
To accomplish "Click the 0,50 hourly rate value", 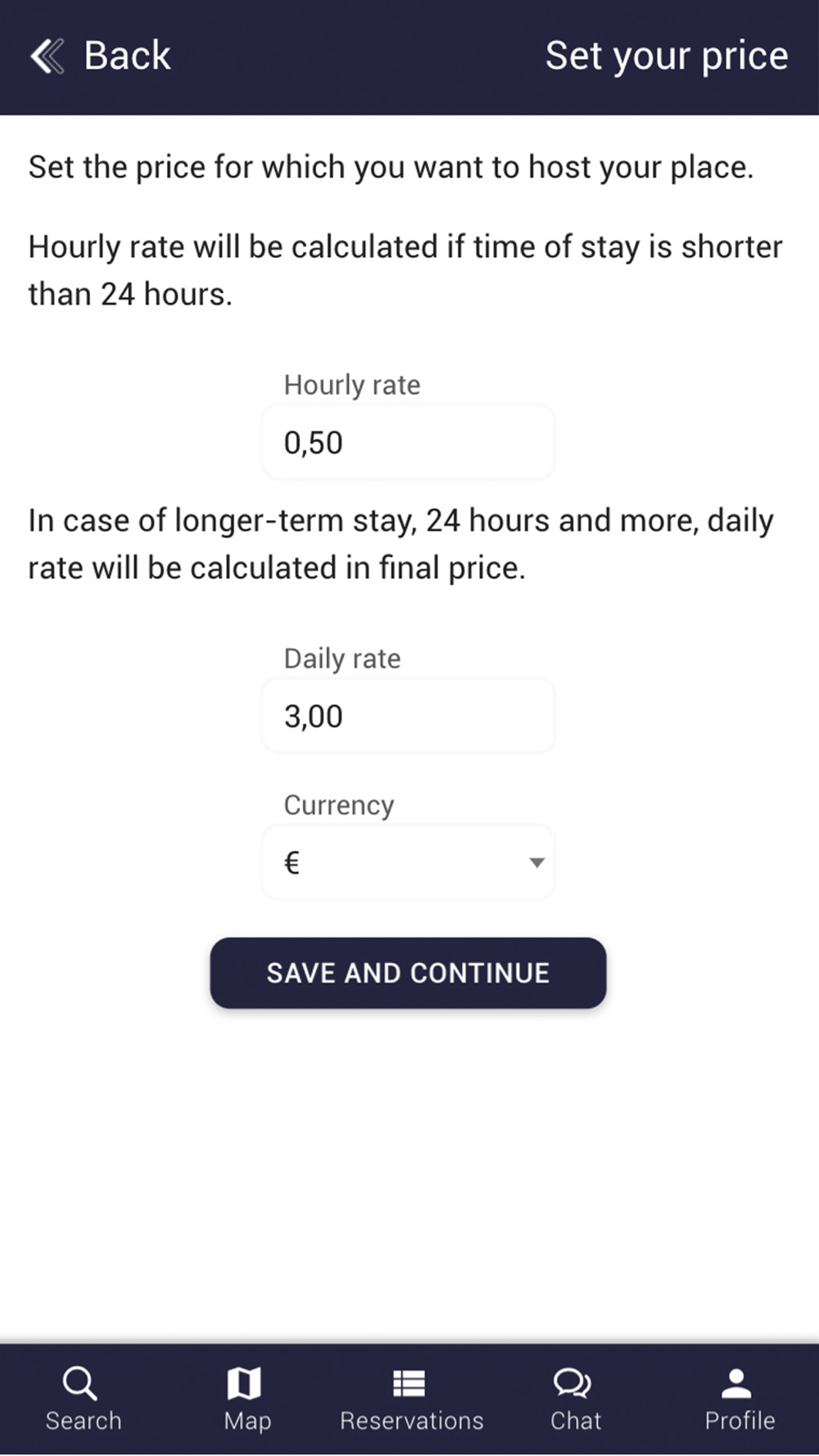I will [314, 443].
